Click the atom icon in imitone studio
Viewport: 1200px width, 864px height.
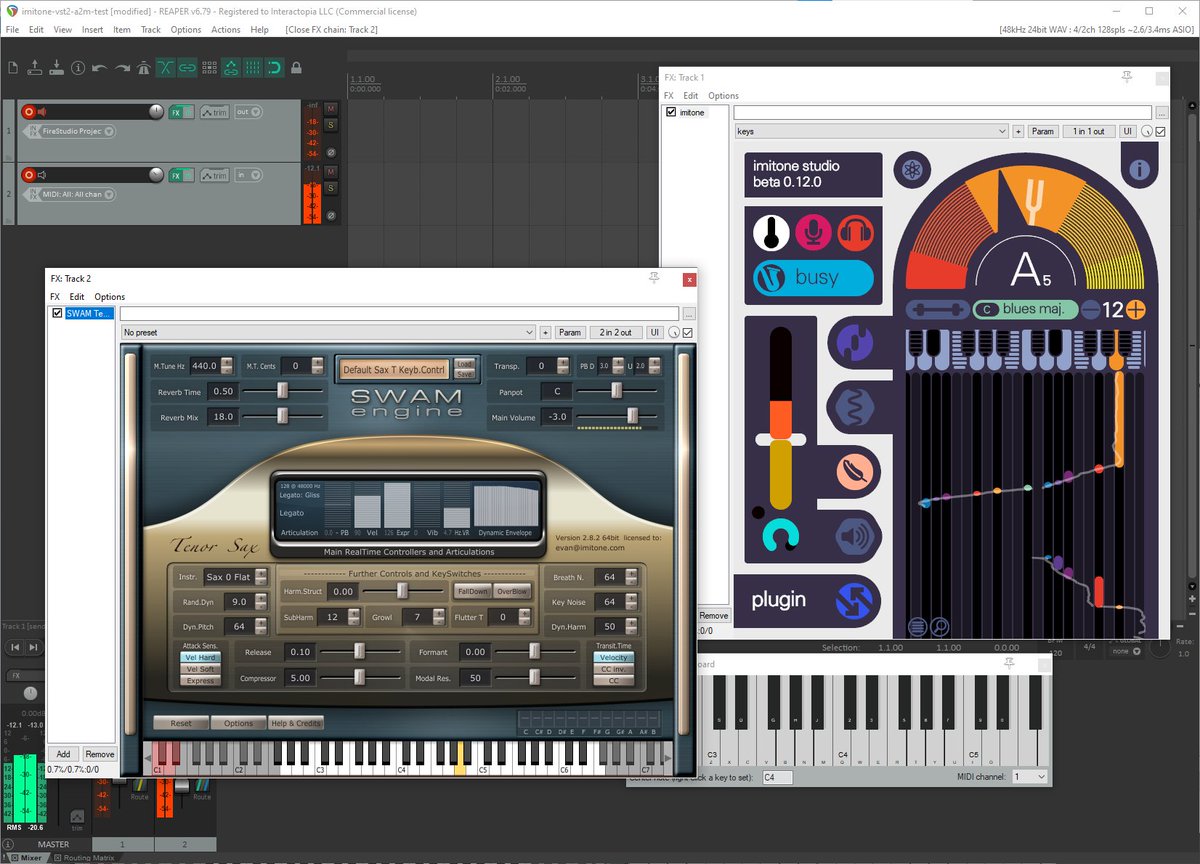pos(911,170)
